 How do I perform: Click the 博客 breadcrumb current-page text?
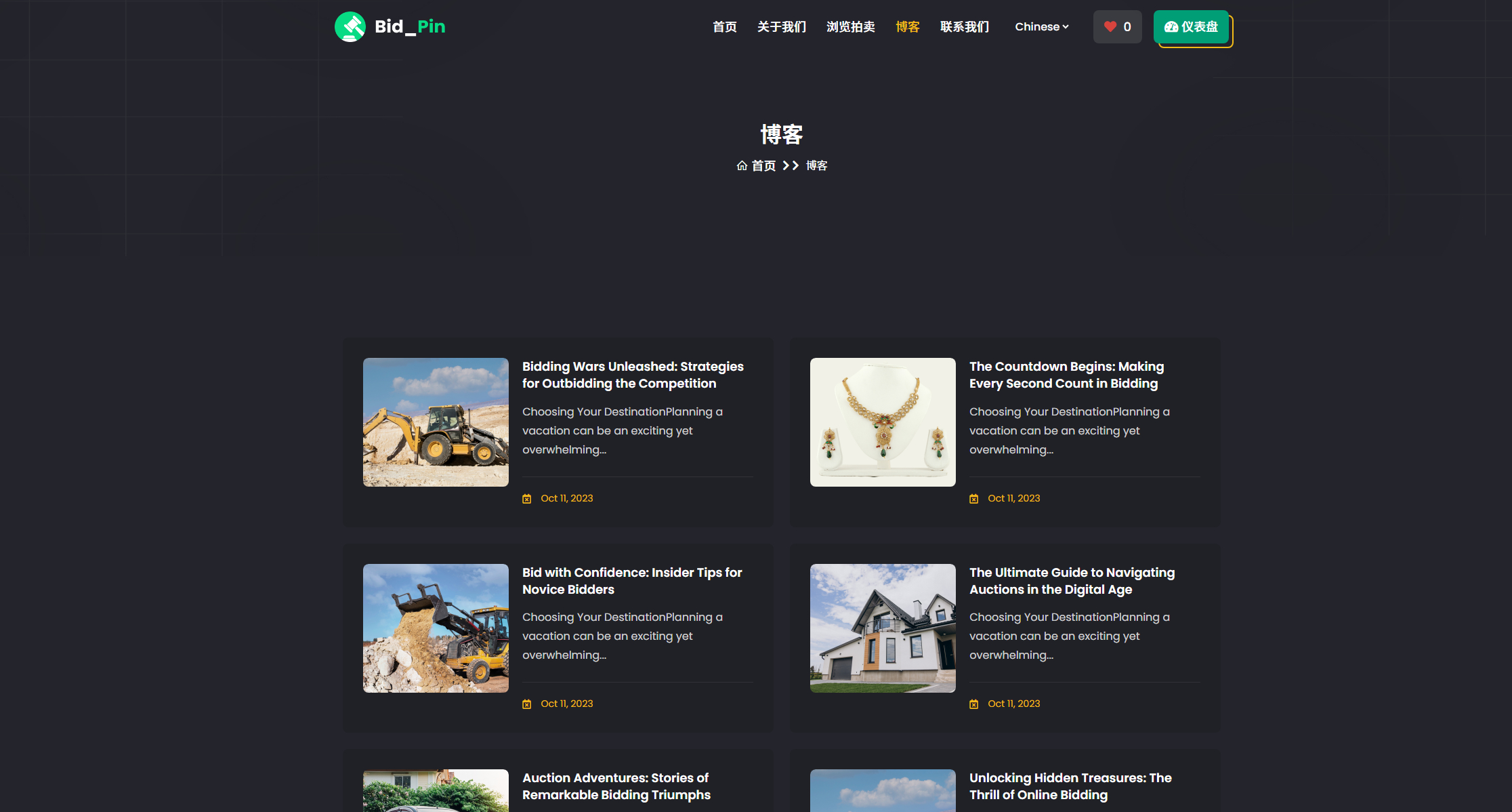pyautogui.click(x=817, y=165)
